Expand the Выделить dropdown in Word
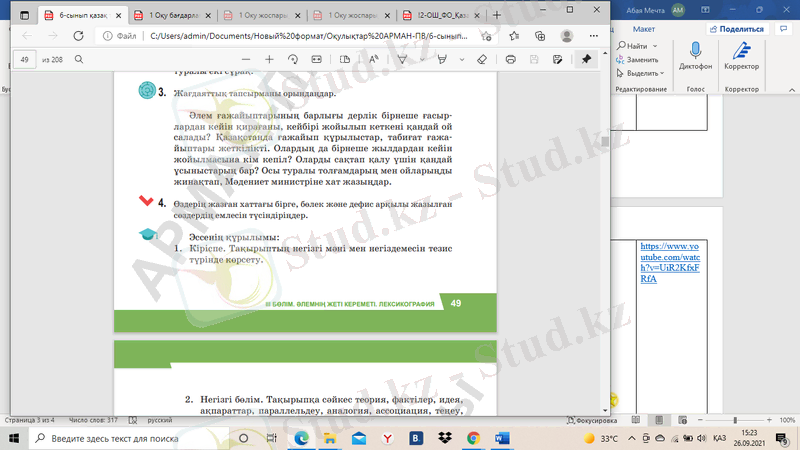Screen dimensions: 800x450 pyautogui.click(x=662, y=73)
